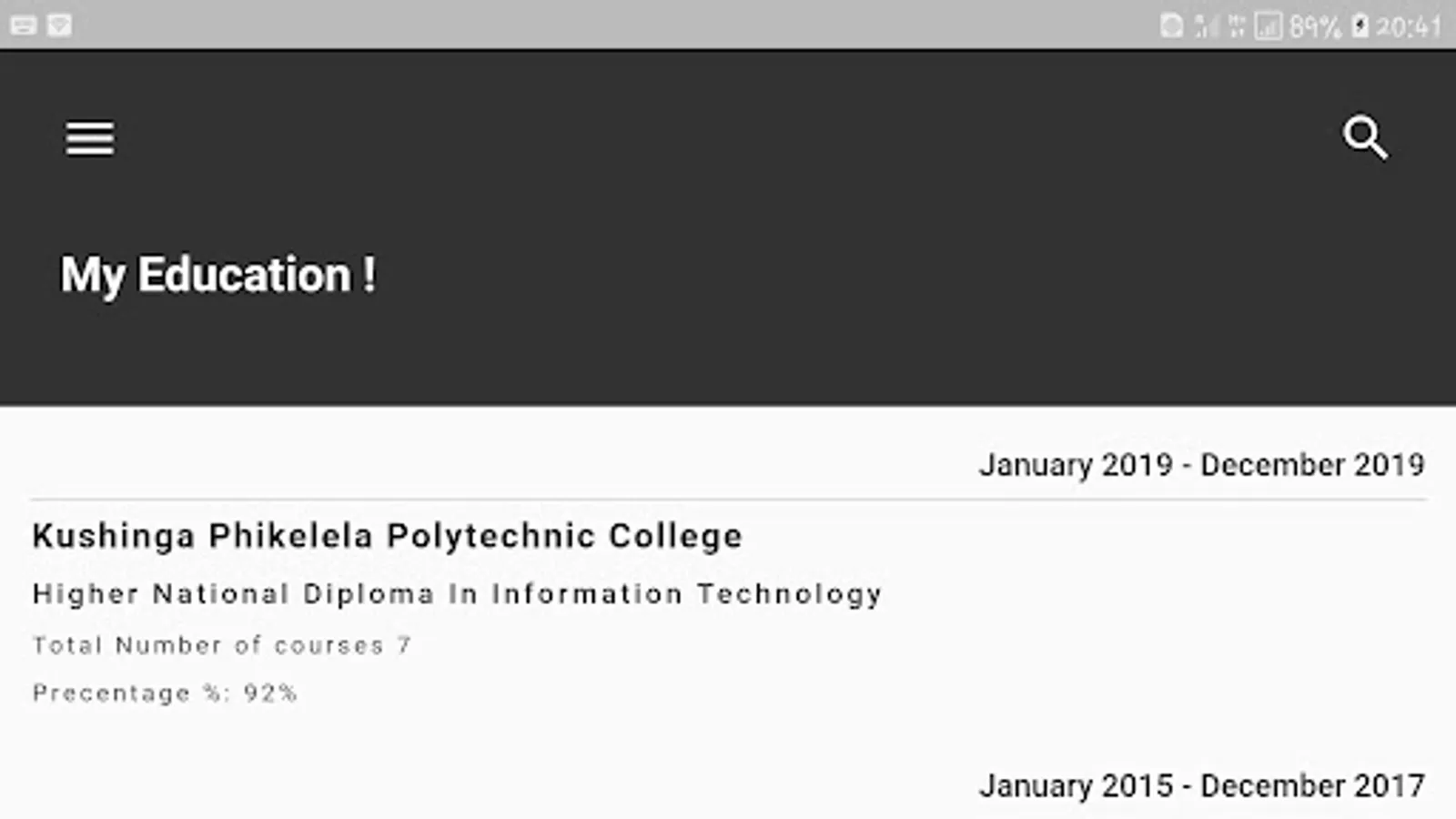Tap the blank area right of the college name
Screen dimensions: 1456x819
click(1092, 536)
